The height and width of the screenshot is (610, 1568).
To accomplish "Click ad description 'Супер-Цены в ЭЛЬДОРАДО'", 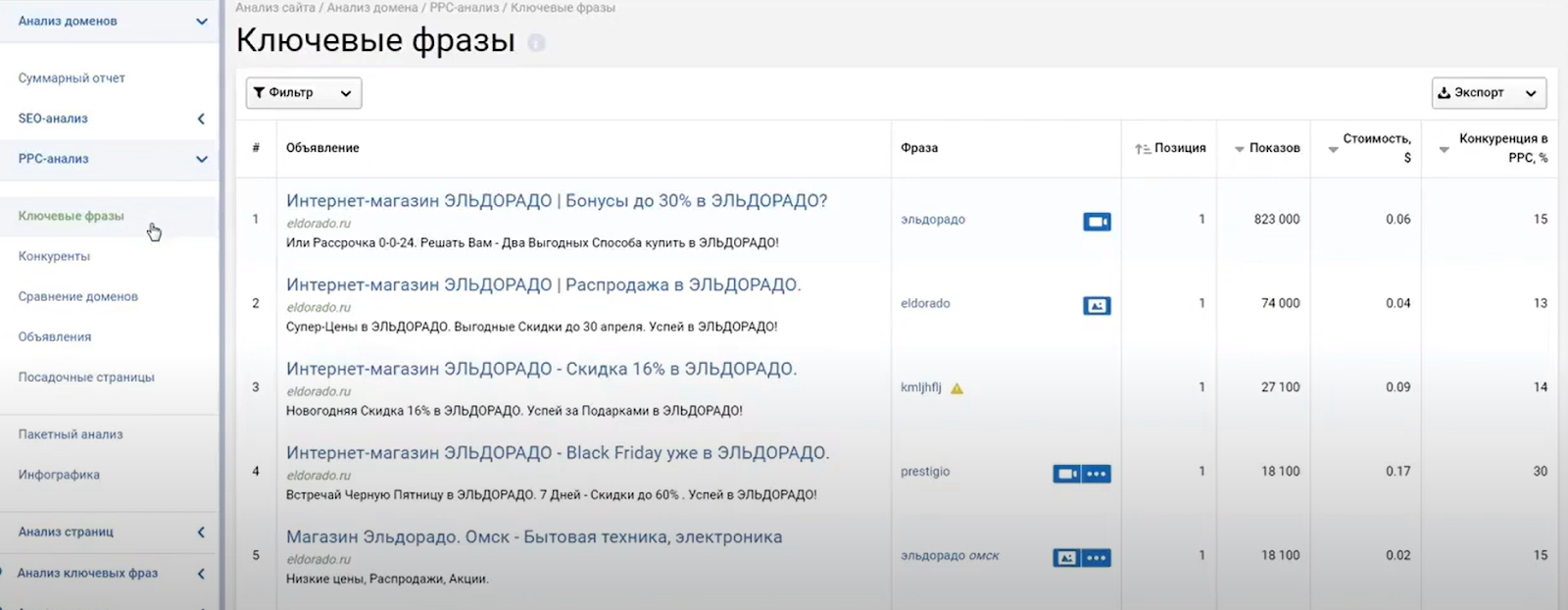I will (x=532, y=328).
